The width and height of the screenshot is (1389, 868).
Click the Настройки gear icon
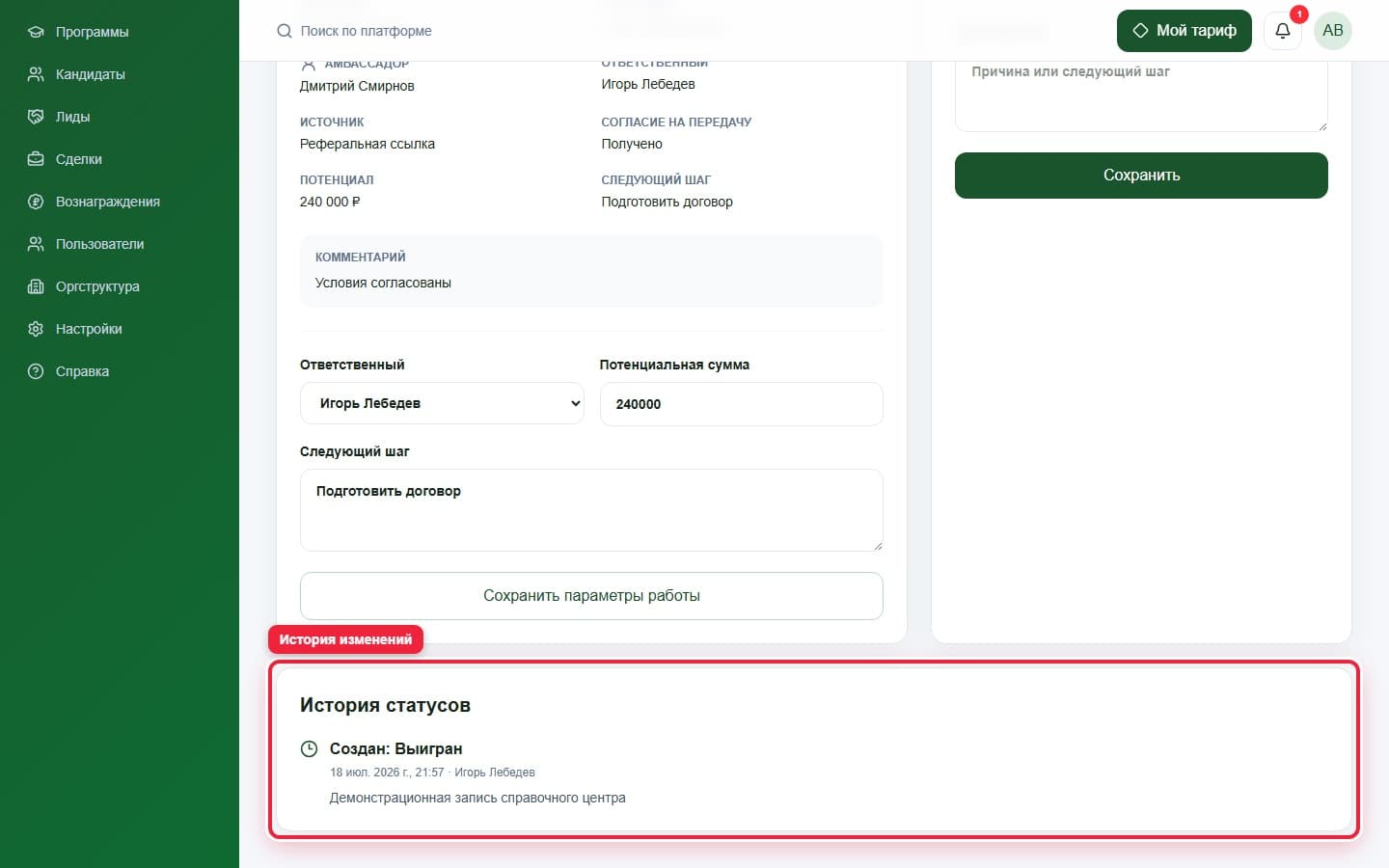(36, 329)
